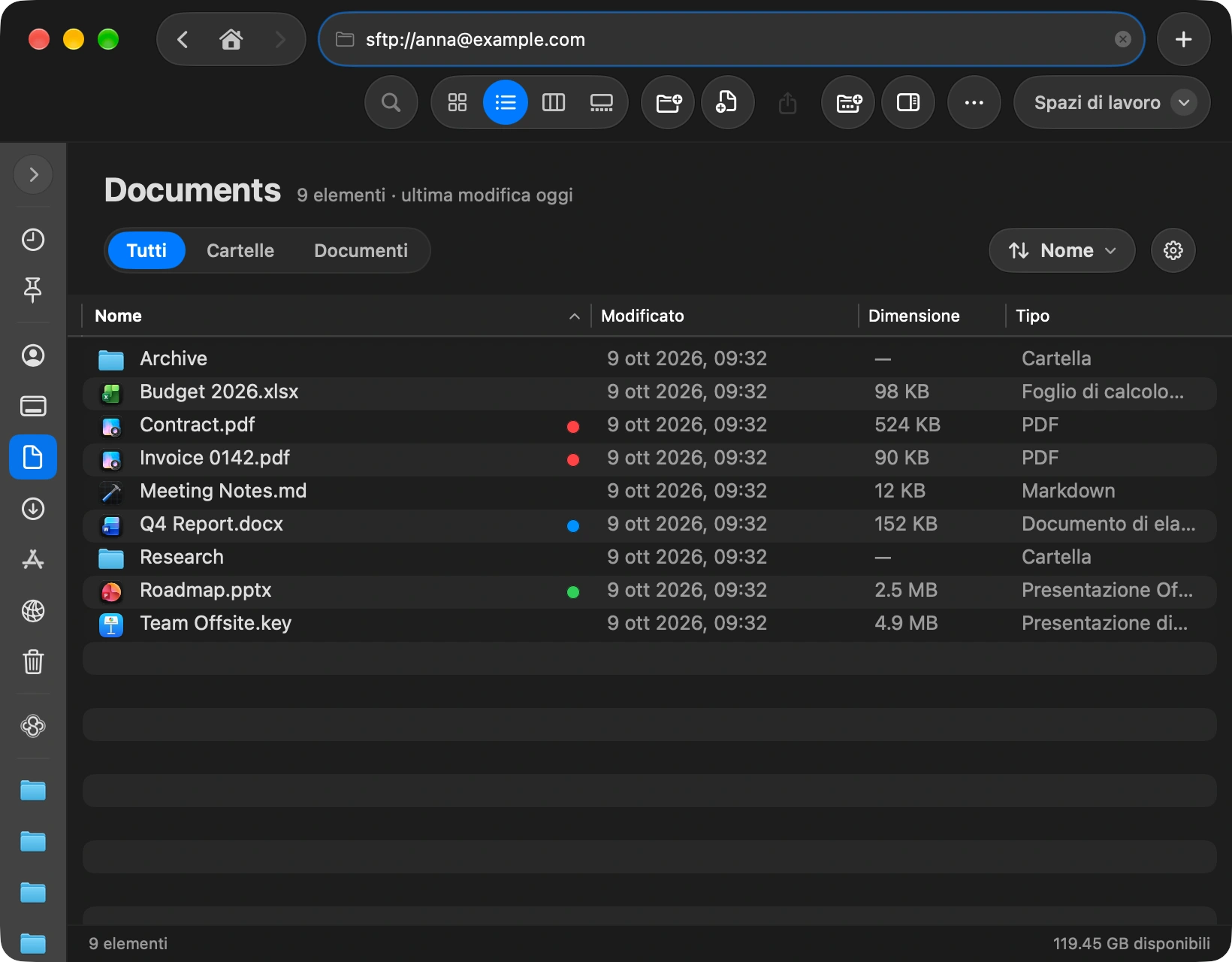Sort by the Modificato column header
Screen dimensions: 1232x962
point(725,316)
